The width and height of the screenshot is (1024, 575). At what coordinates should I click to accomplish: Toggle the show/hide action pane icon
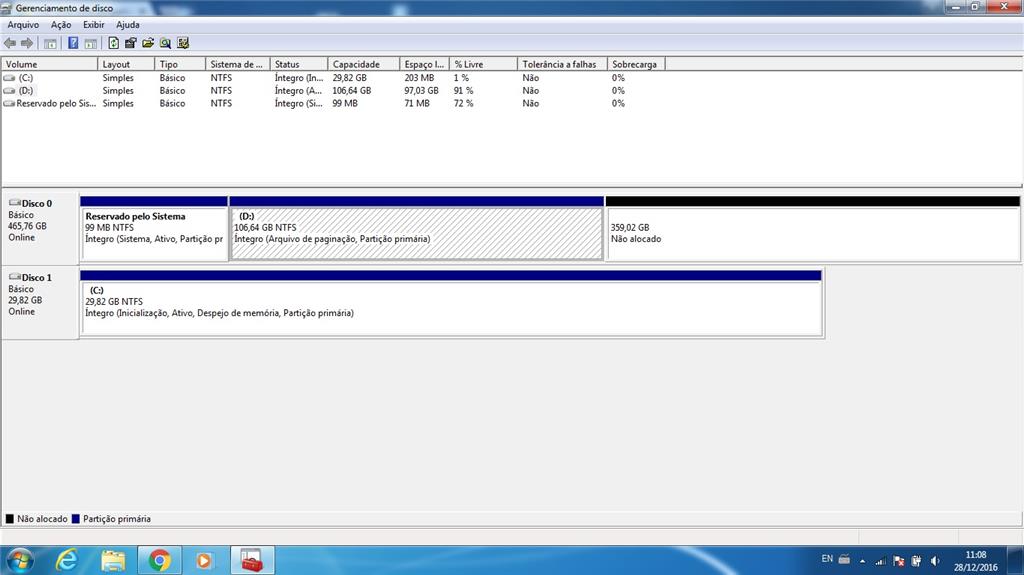tap(91, 44)
